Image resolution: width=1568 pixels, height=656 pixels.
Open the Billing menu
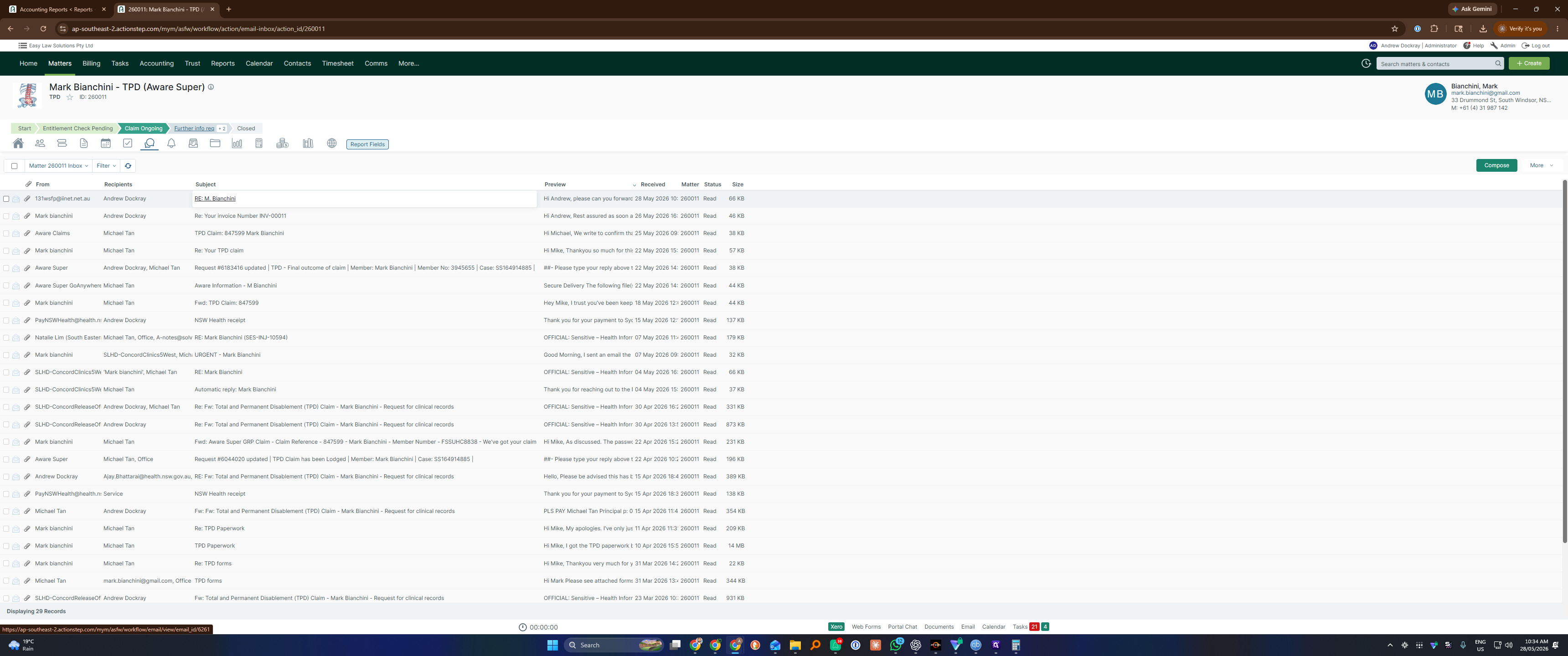(x=91, y=63)
